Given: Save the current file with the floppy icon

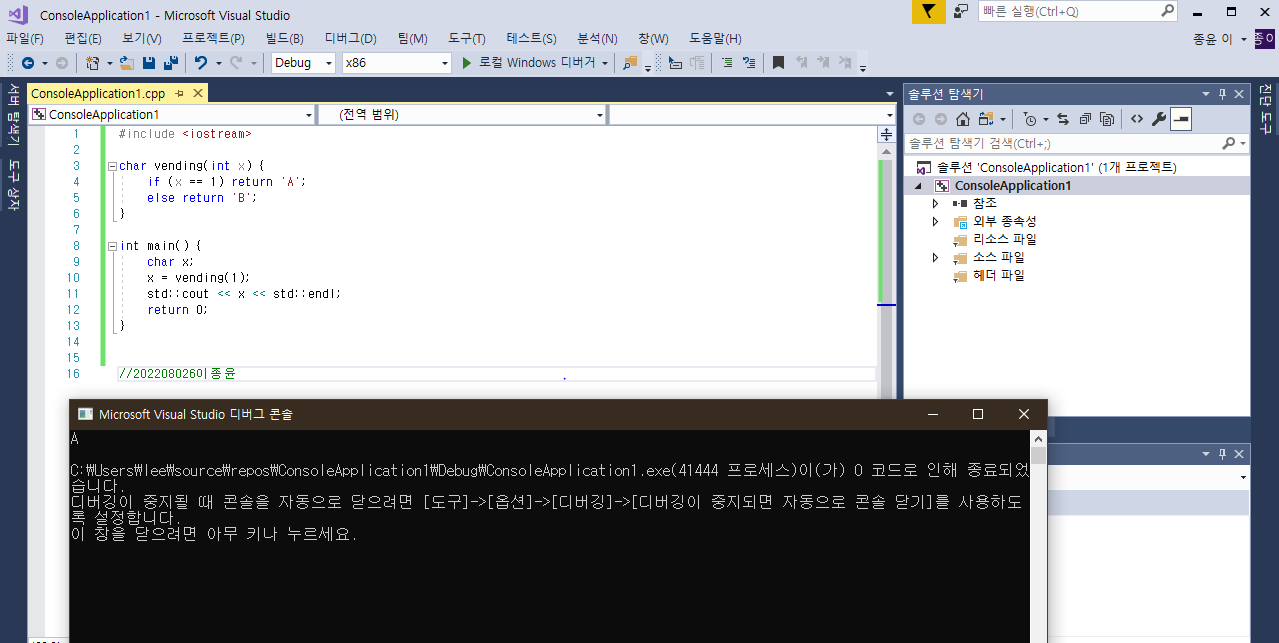Looking at the screenshot, I should [x=149, y=63].
